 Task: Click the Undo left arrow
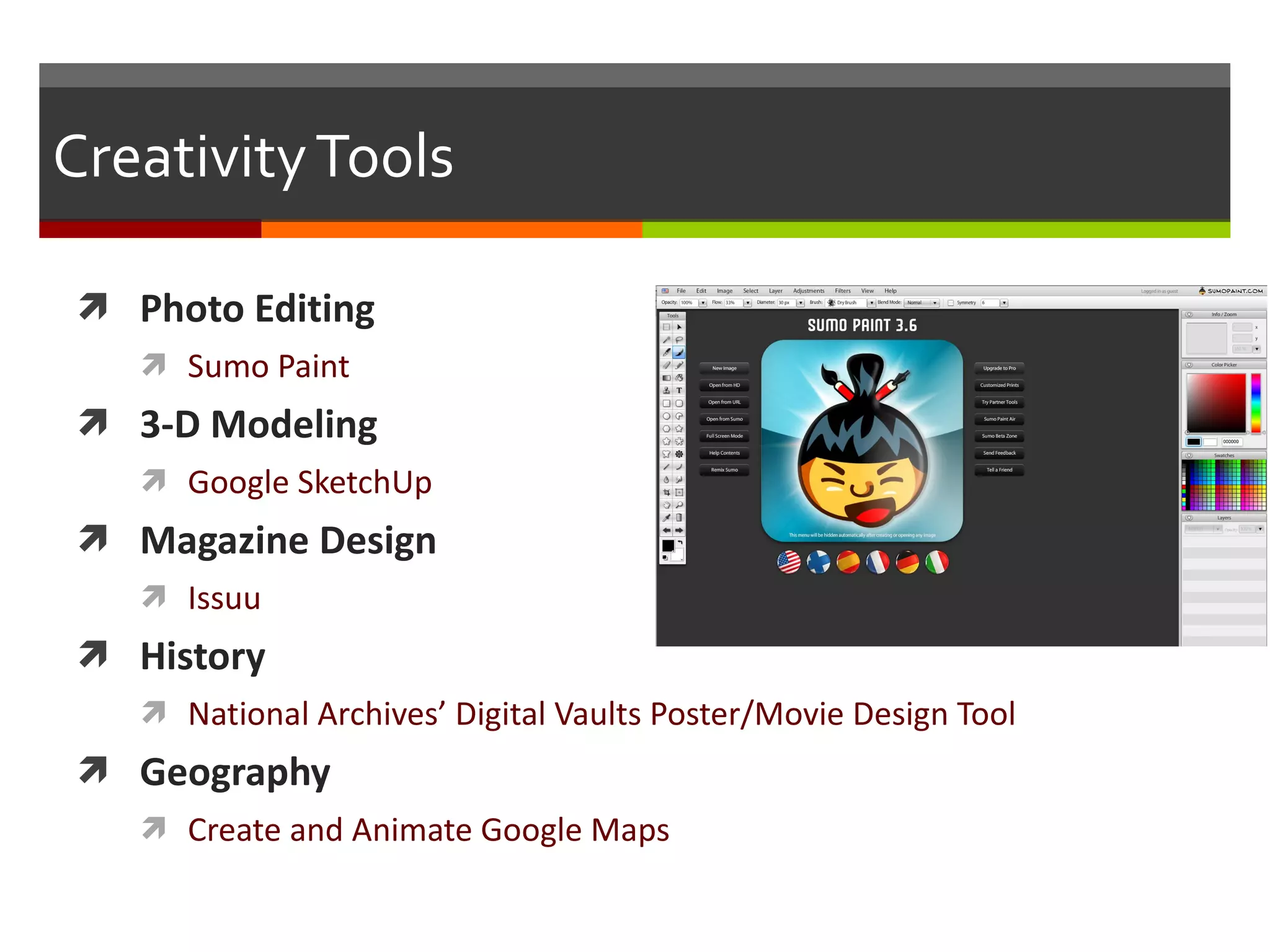(x=667, y=531)
